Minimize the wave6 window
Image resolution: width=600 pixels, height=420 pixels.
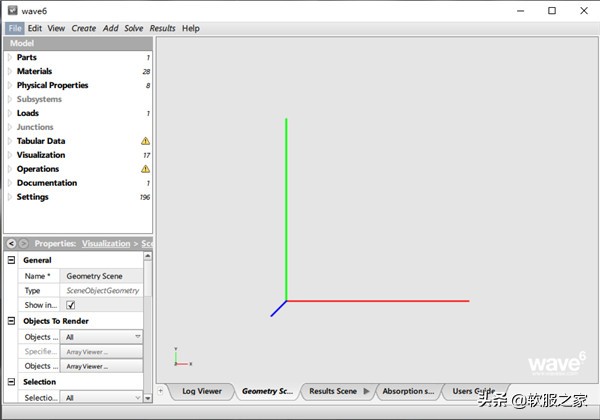(520, 11)
